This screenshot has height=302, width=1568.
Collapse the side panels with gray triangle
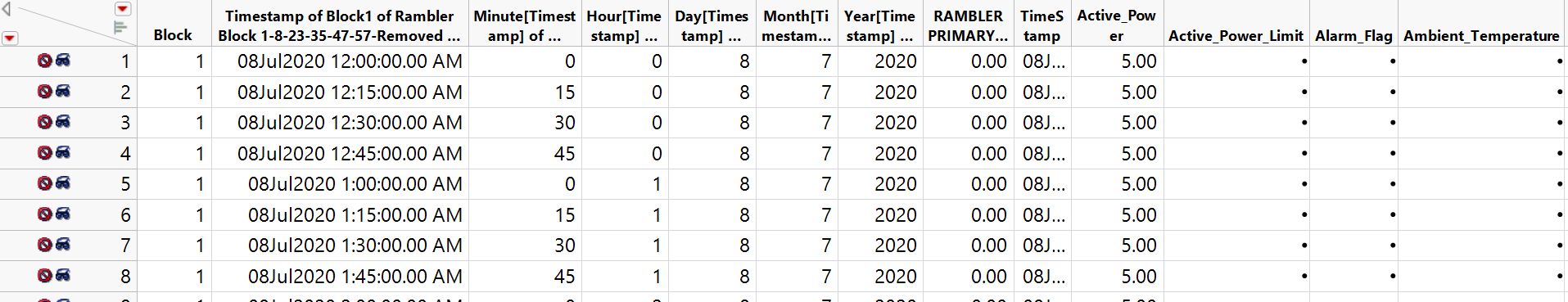pyautogui.click(x=7, y=10)
